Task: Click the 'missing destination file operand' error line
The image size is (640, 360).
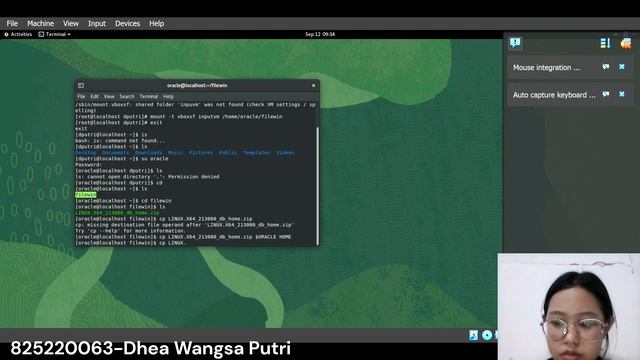Action: (x=184, y=225)
